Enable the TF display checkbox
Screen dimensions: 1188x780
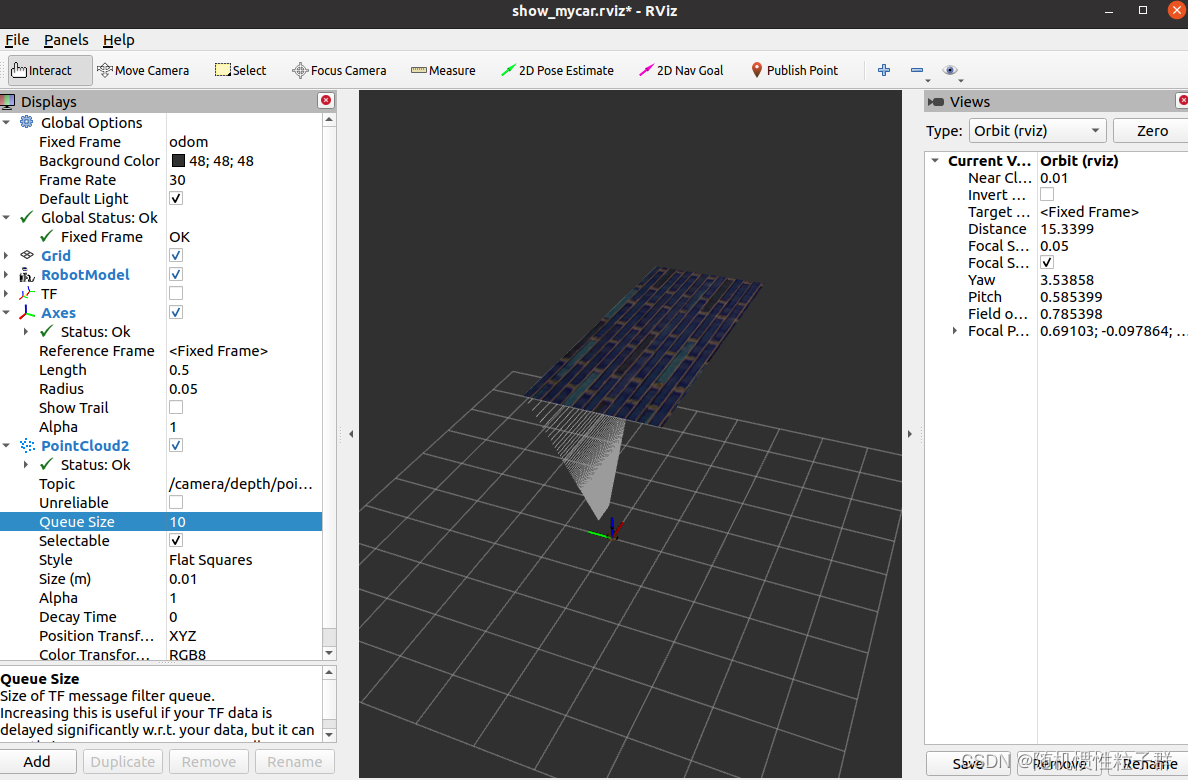coord(176,293)
